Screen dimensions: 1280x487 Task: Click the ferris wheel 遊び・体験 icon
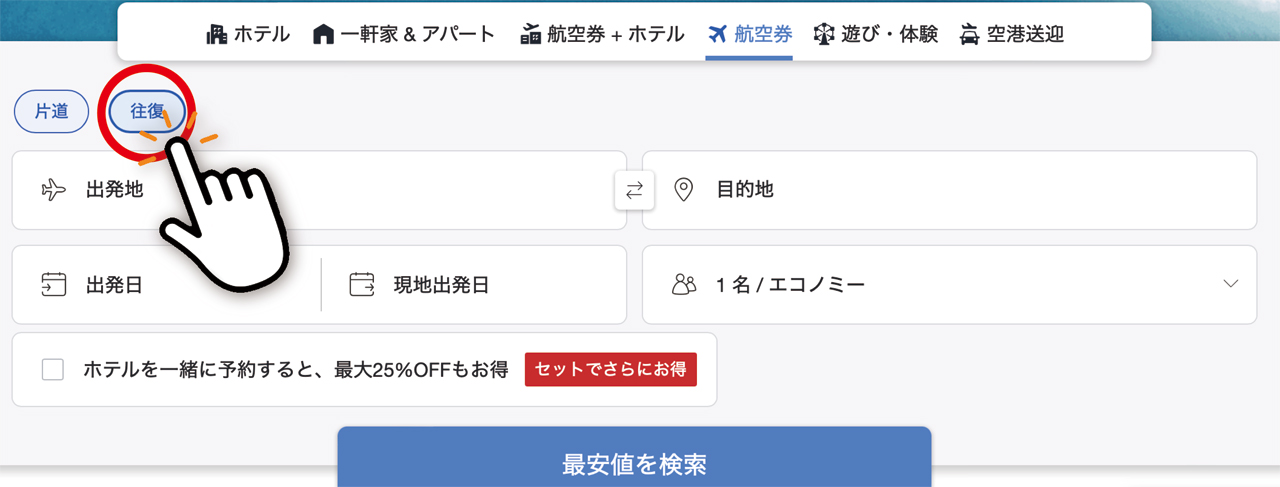click(x=824, y=34)
